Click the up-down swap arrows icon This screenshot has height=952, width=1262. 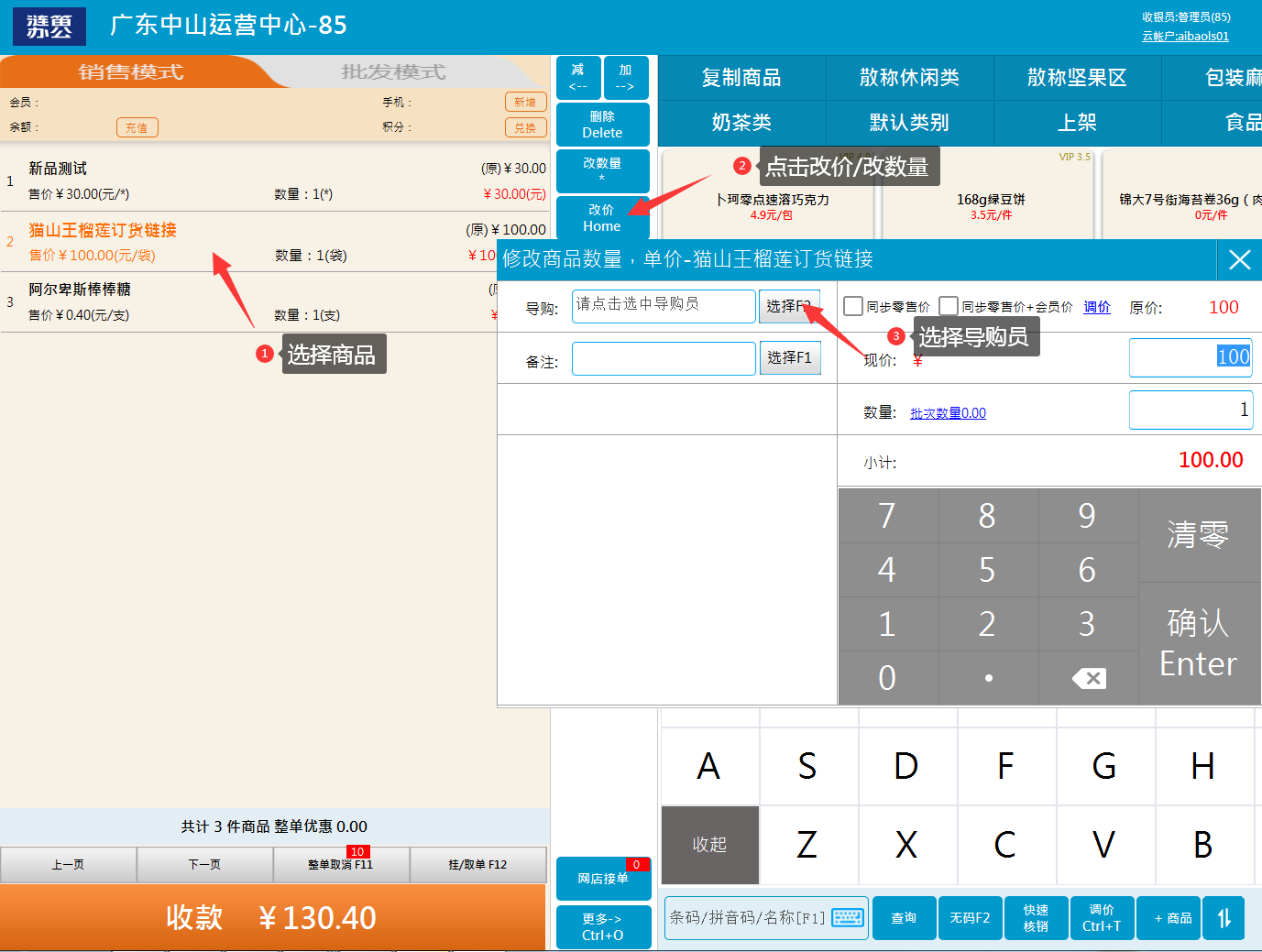coord(1224,918)
